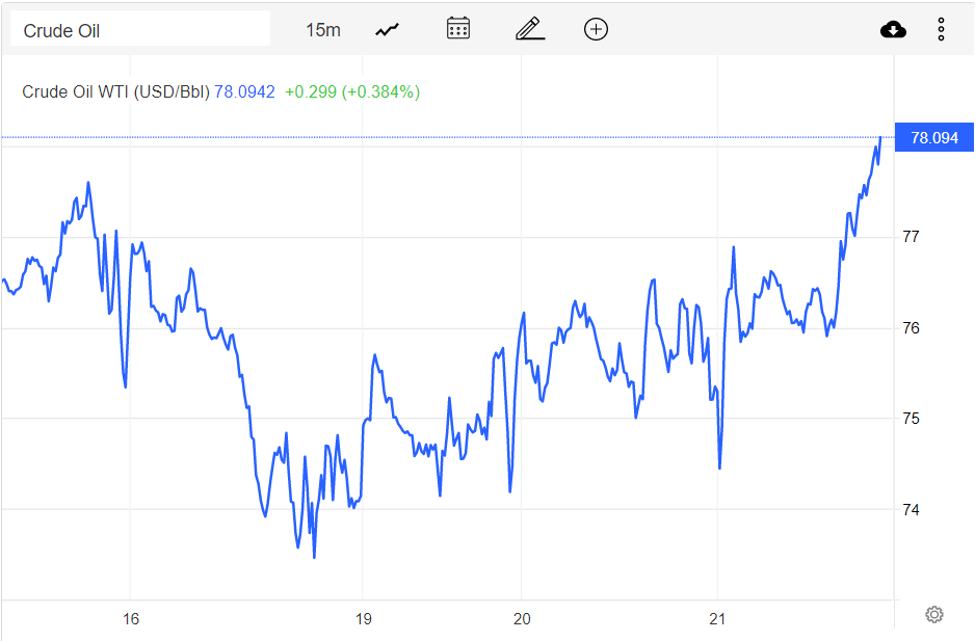977x641 pixels.
Task: Select the pencil drawing tool
Action: (529, 29)
